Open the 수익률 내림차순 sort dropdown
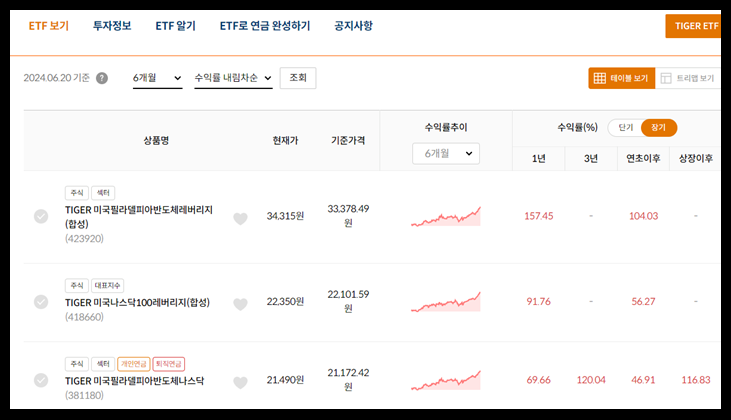 coord(233,78)
